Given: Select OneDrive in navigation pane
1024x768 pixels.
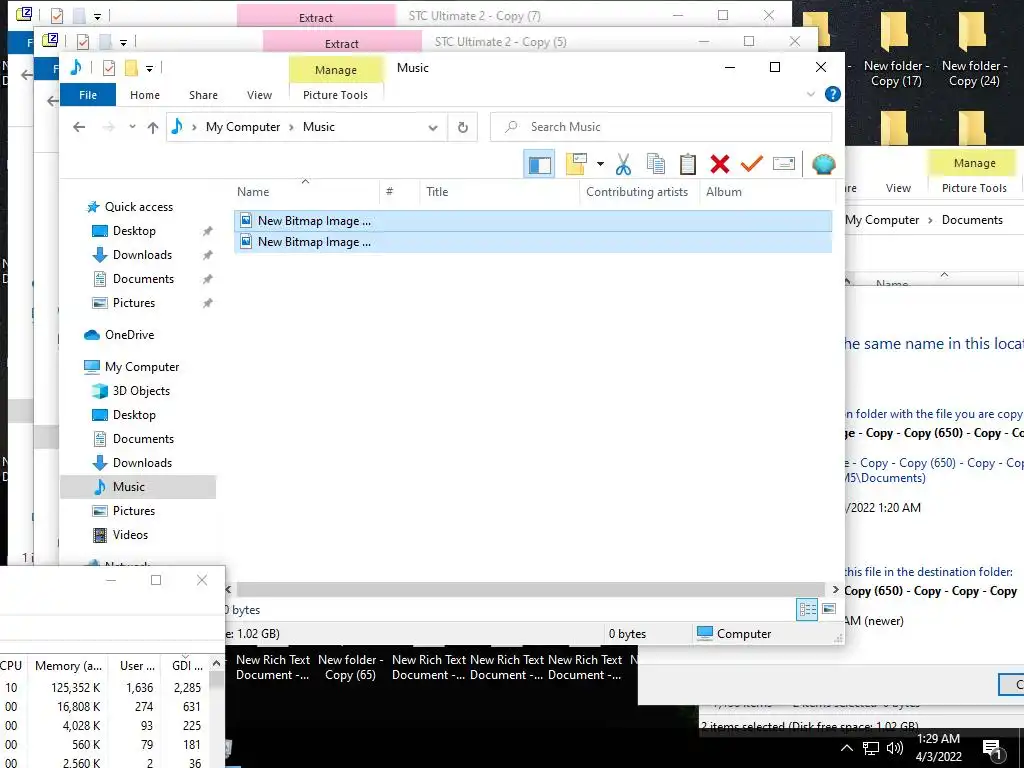Looking at the screenshot, I should click(x=129, y=334).
